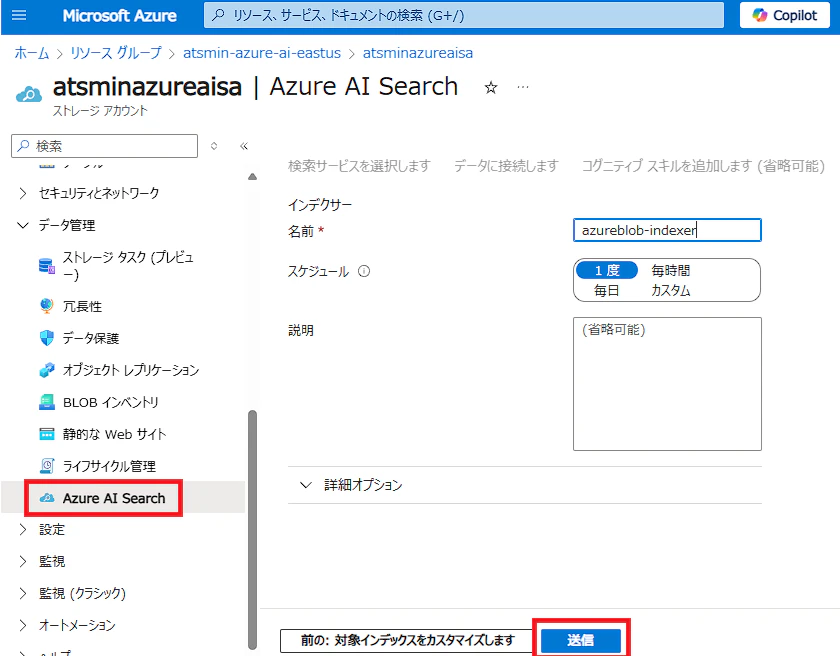Open オブジェクト レプリケーション menu item

131,370
